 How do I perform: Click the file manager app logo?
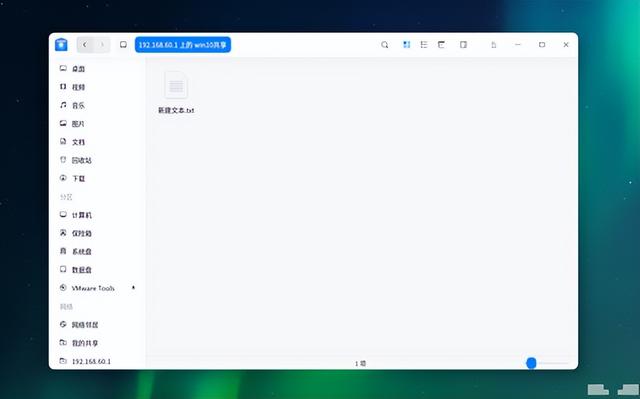61,44
